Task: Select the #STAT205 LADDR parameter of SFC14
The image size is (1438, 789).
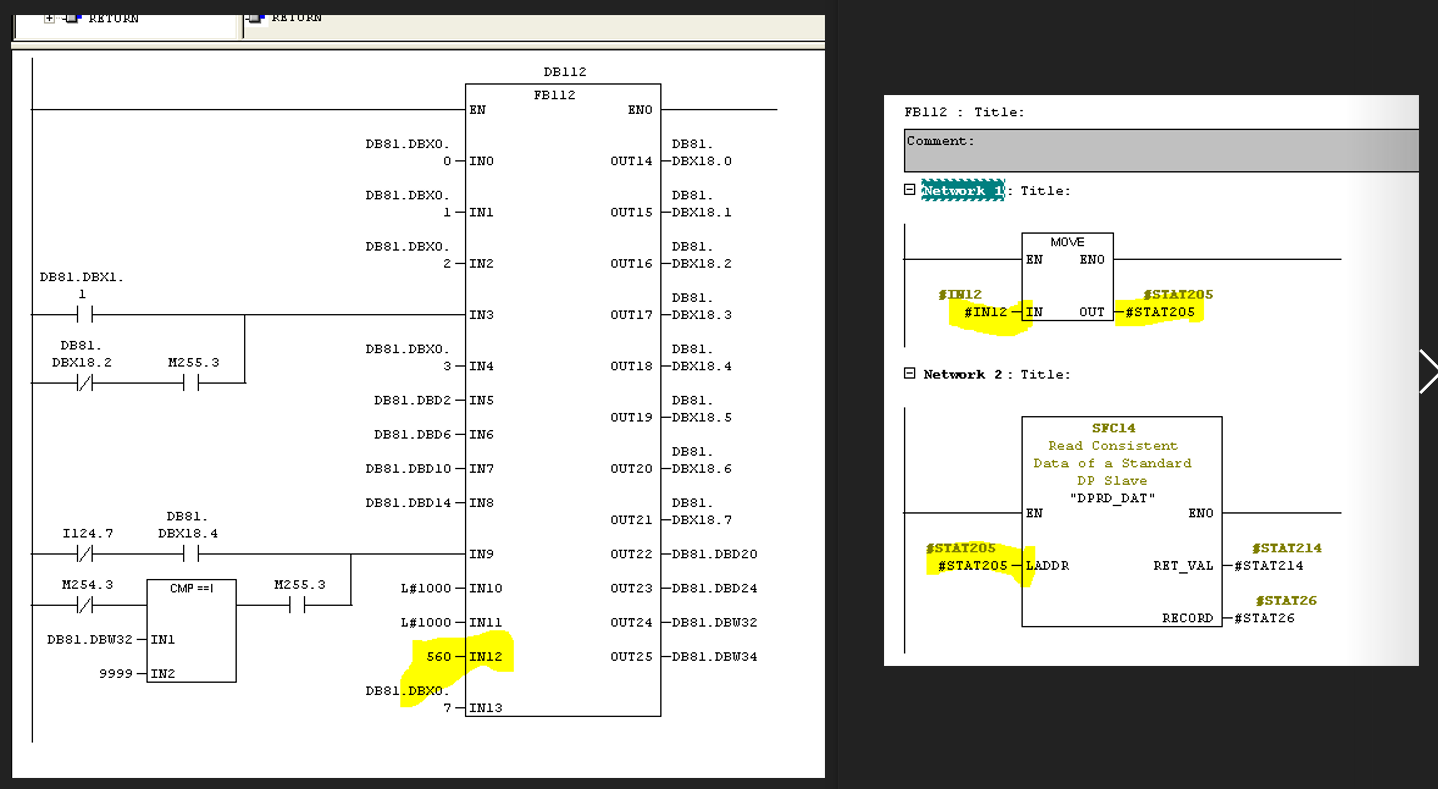Action: (x=972, y=566)
